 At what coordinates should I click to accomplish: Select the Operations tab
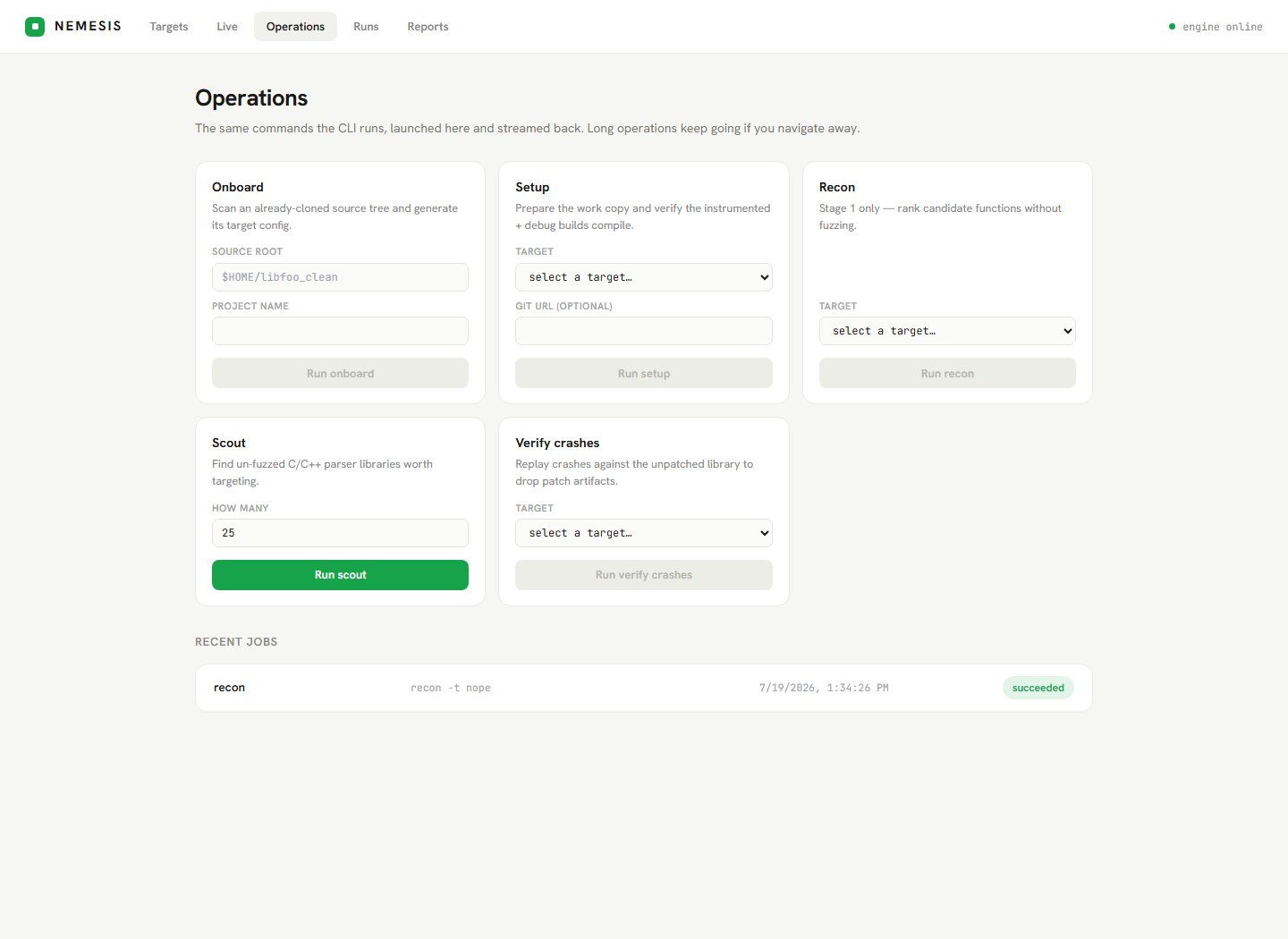coord(295,27)
